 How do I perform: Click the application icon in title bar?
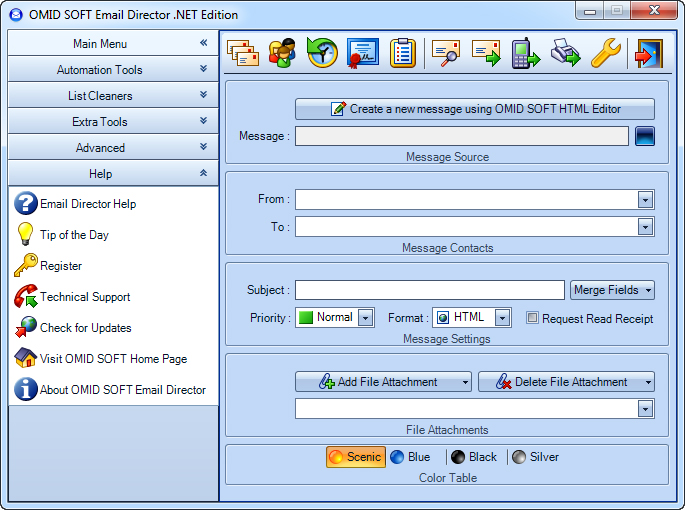click(x=16, y=15)
